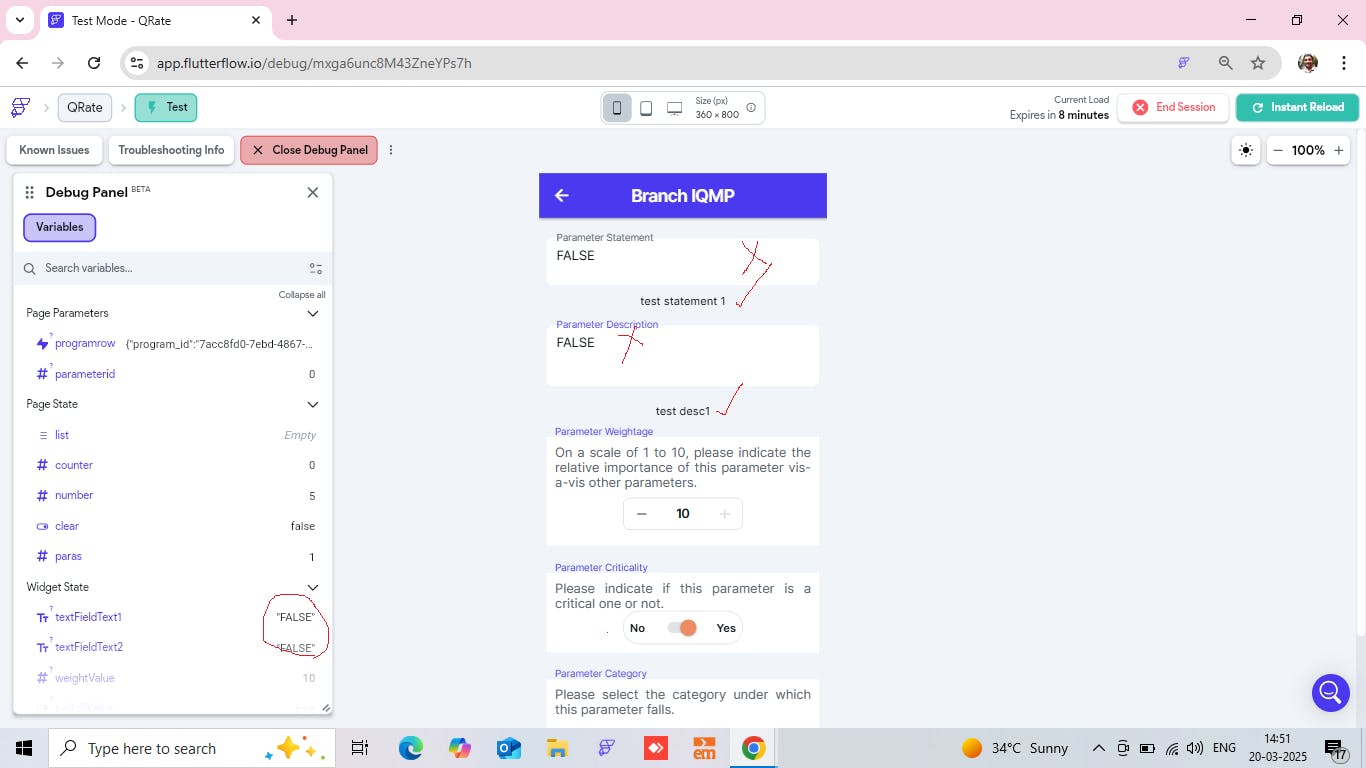Select textFieldText1 variable row
Viewport: 1366px width, 768px height.
point(172,617)
